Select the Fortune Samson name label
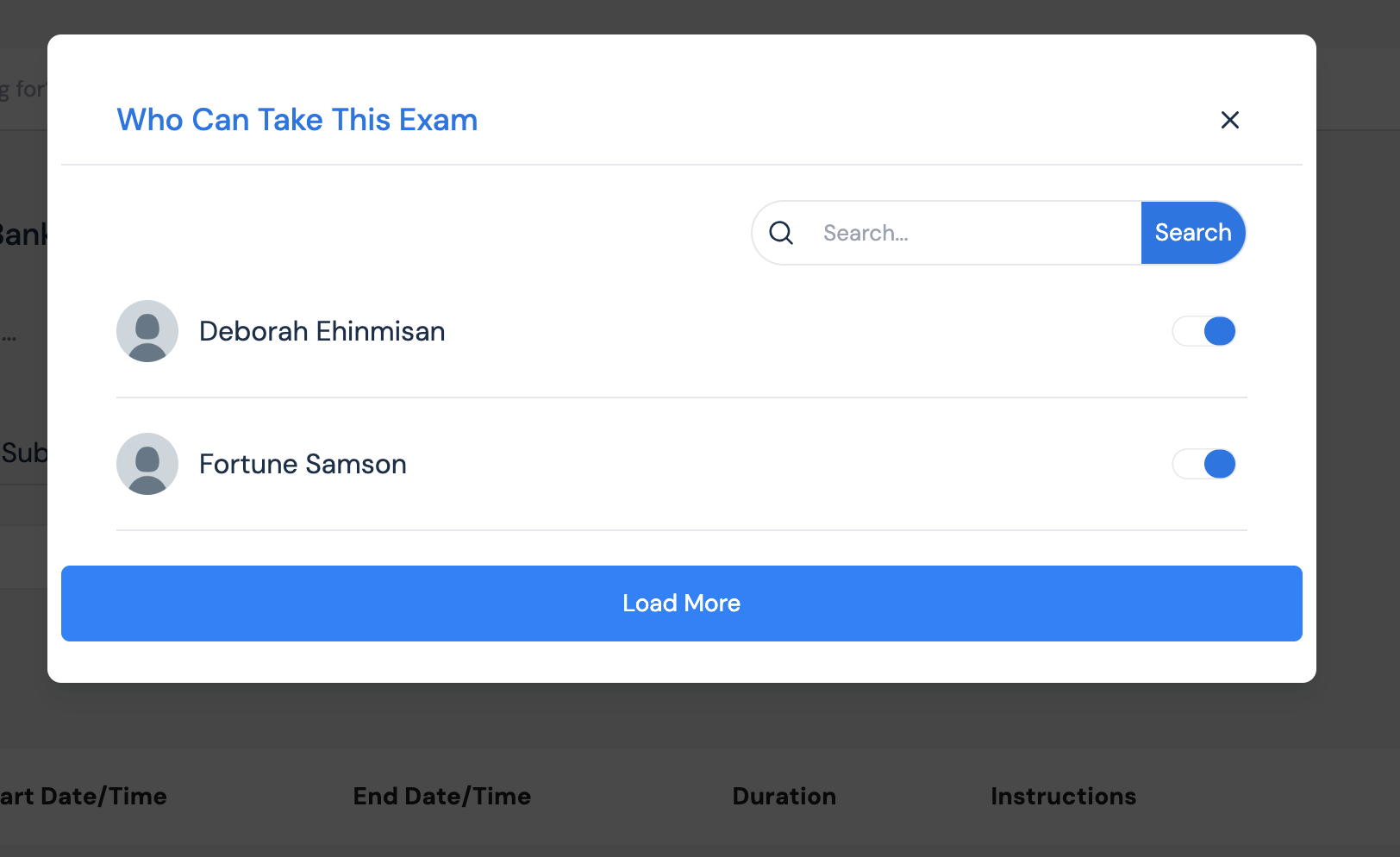Screen dimensions: 1400x857 303,464
